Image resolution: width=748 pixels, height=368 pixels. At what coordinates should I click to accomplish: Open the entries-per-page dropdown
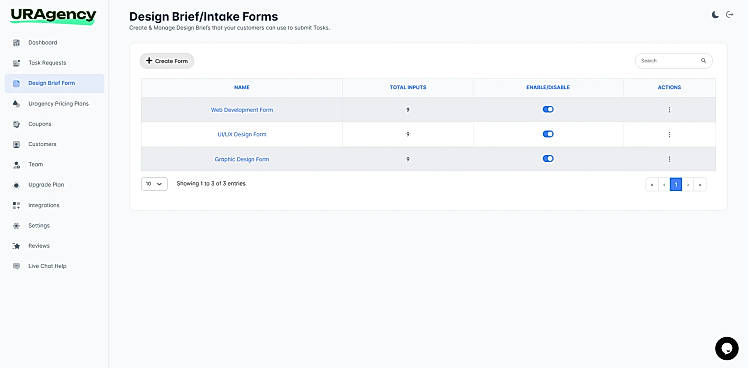154,184
